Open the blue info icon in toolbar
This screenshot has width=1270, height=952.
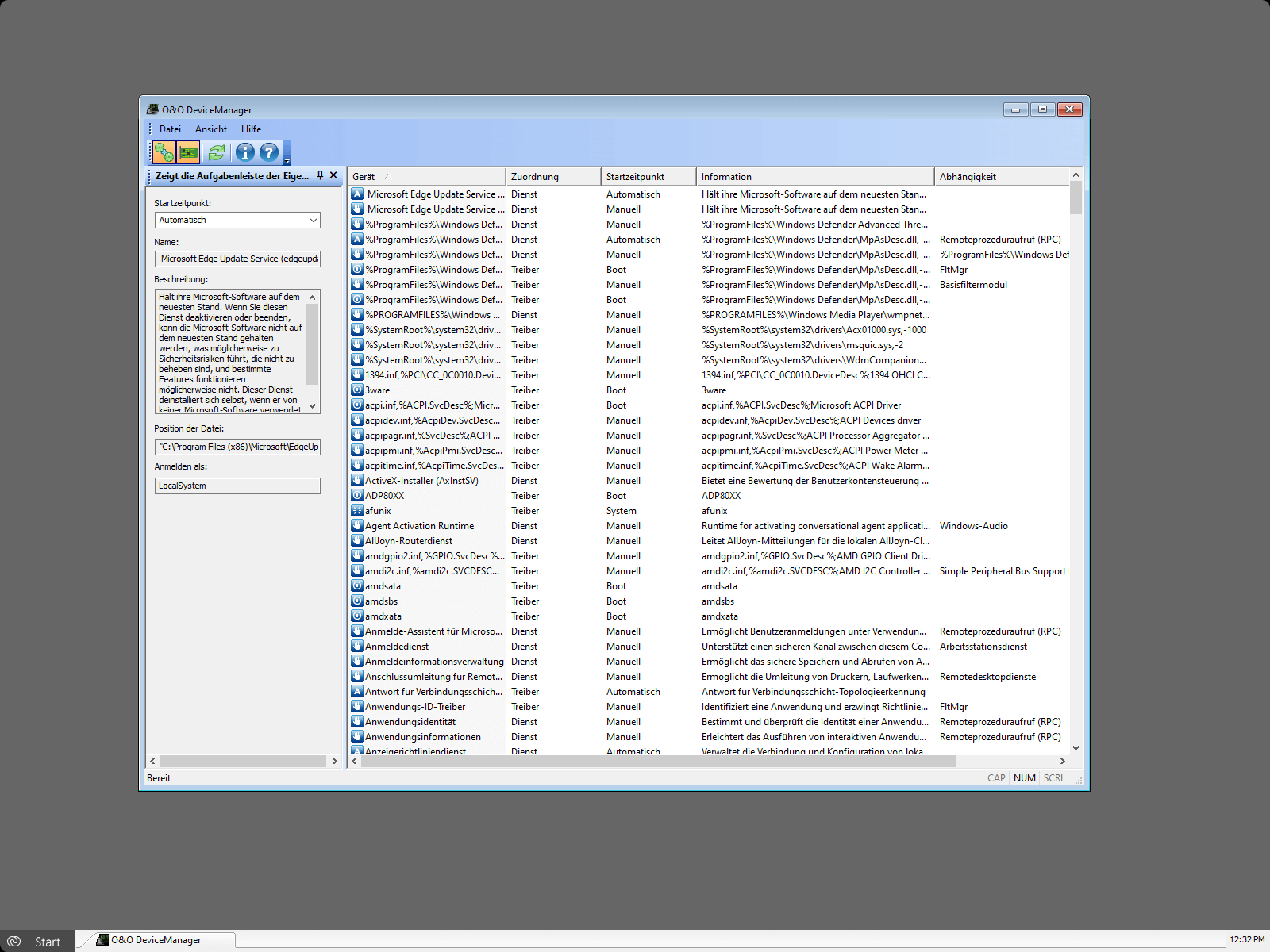(x=245, y=152)
